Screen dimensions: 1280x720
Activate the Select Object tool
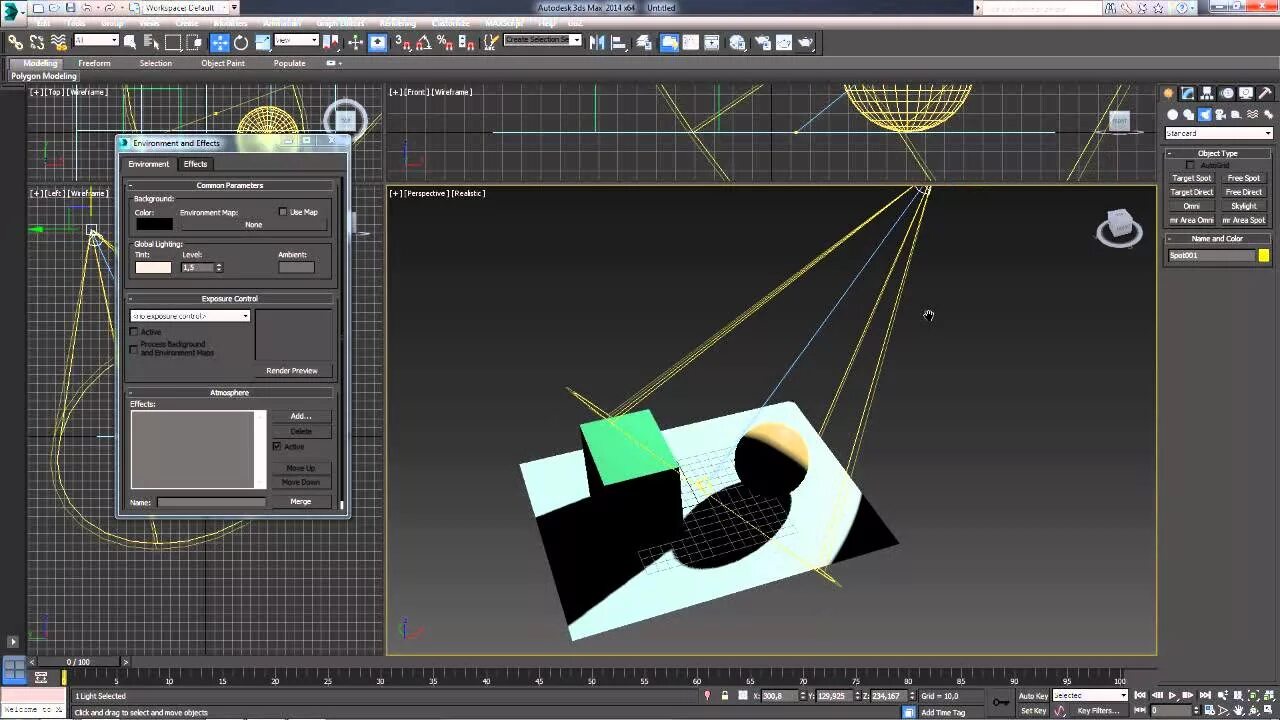click(x=130, y=42)
